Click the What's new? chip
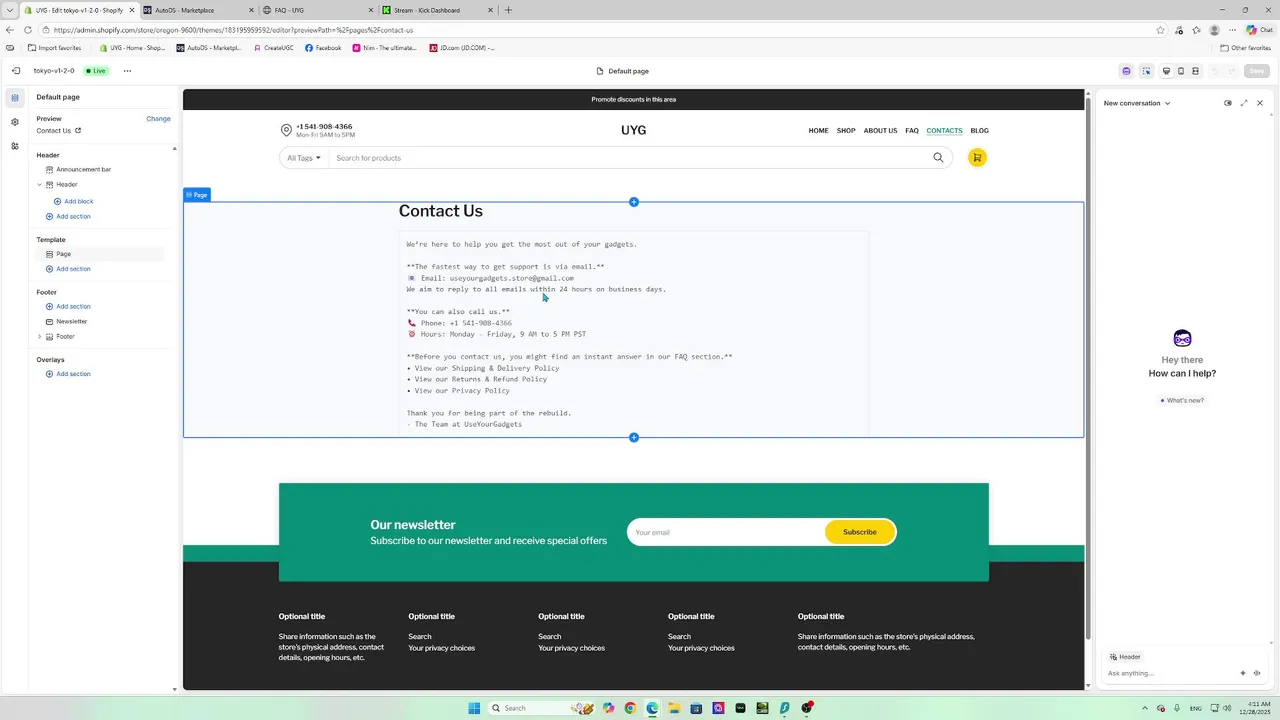The height and width of the screenshot is (720, 1280). point(1182,400)
